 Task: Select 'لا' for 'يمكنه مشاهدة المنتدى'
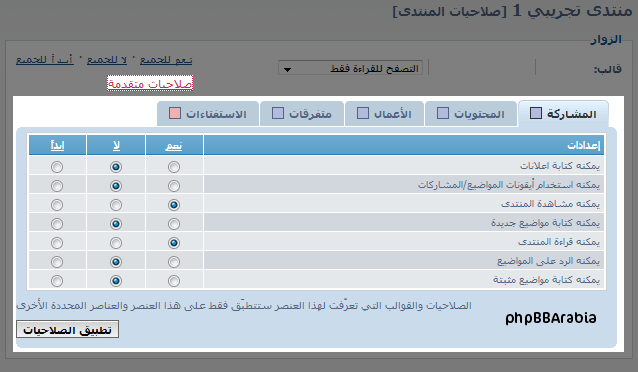pos(116,205)
